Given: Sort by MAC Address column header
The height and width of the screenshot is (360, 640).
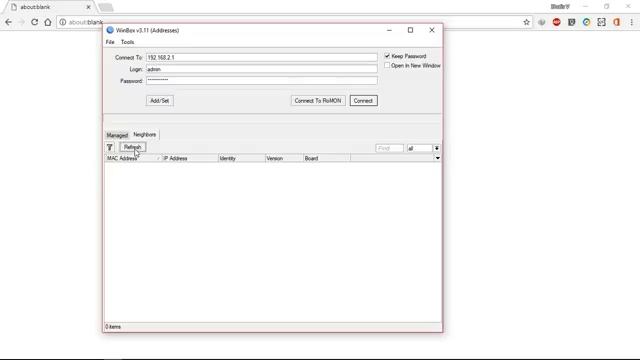Looking at the screenshot, I should click(133, 158).
